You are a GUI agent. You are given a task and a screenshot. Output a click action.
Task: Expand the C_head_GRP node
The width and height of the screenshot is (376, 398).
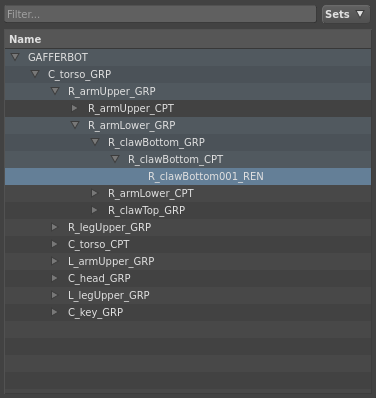(55, 278)
